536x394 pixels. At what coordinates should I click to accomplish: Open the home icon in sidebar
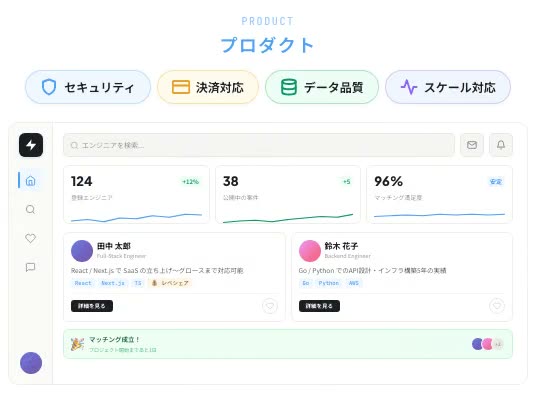click(x=30, y=180)
